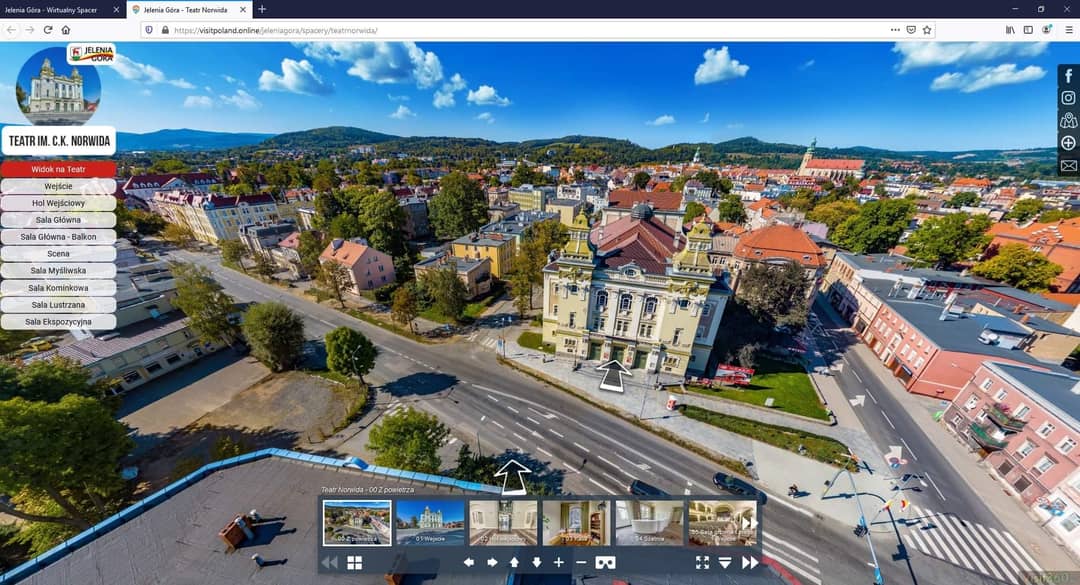
Task: Toggle the thumbnail grid view button
Action: [x=354, y=562]
